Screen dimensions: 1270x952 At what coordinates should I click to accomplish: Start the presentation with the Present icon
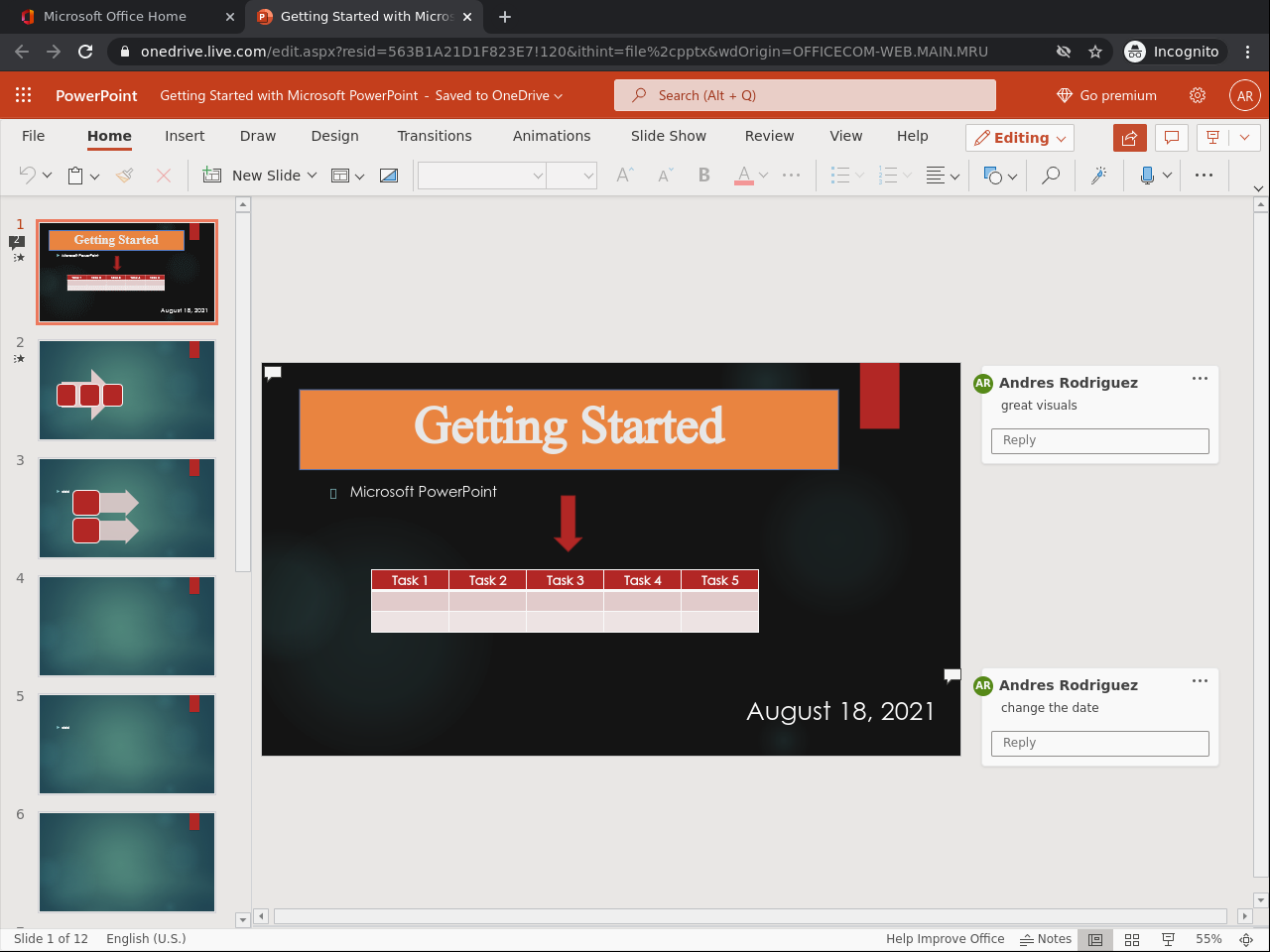point(1212,138)
